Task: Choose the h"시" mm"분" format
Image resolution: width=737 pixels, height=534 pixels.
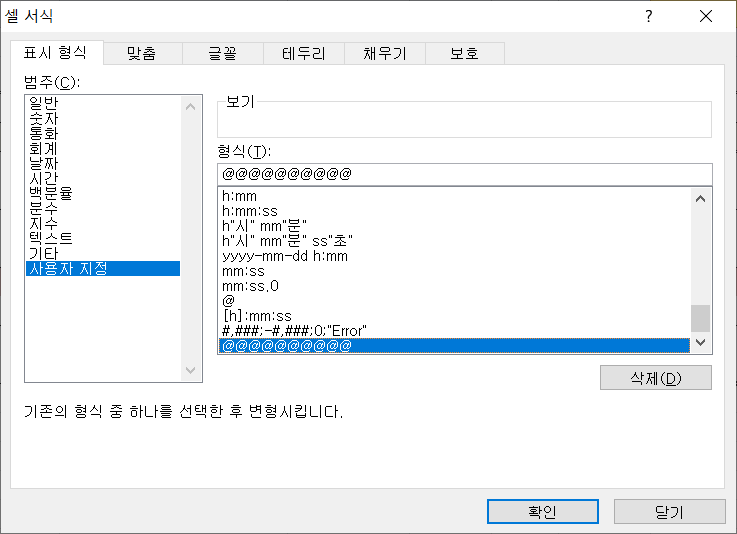Action: (x=455, y=226)
